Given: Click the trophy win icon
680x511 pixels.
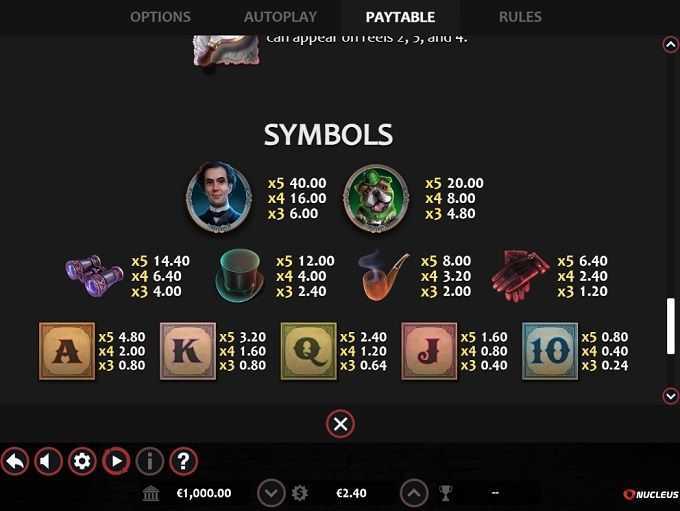Looking at the screenshot, I should tap(445, 493).
